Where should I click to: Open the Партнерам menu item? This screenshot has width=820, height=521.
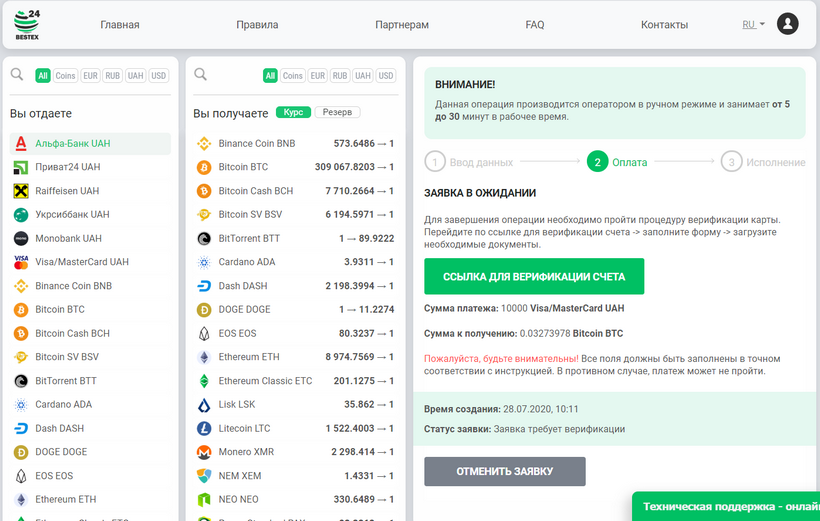(x=402, y=25)
